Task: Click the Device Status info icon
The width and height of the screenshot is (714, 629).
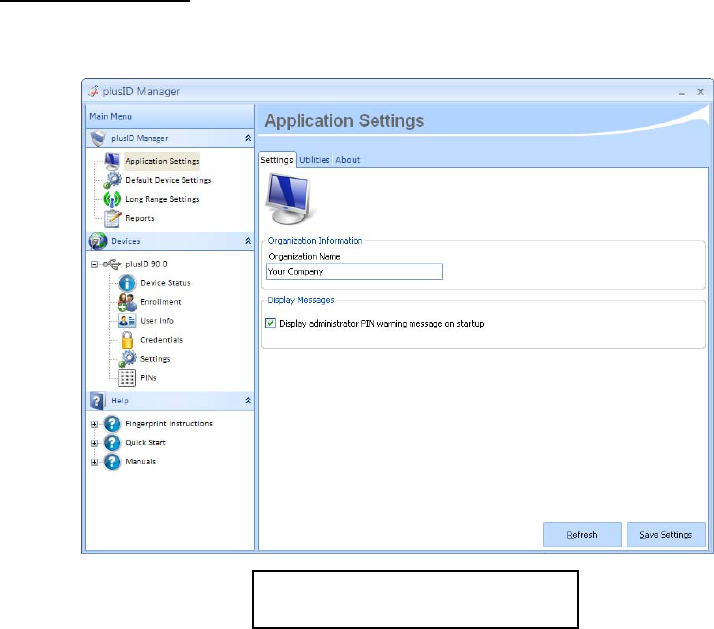Action: coord(127,283)
